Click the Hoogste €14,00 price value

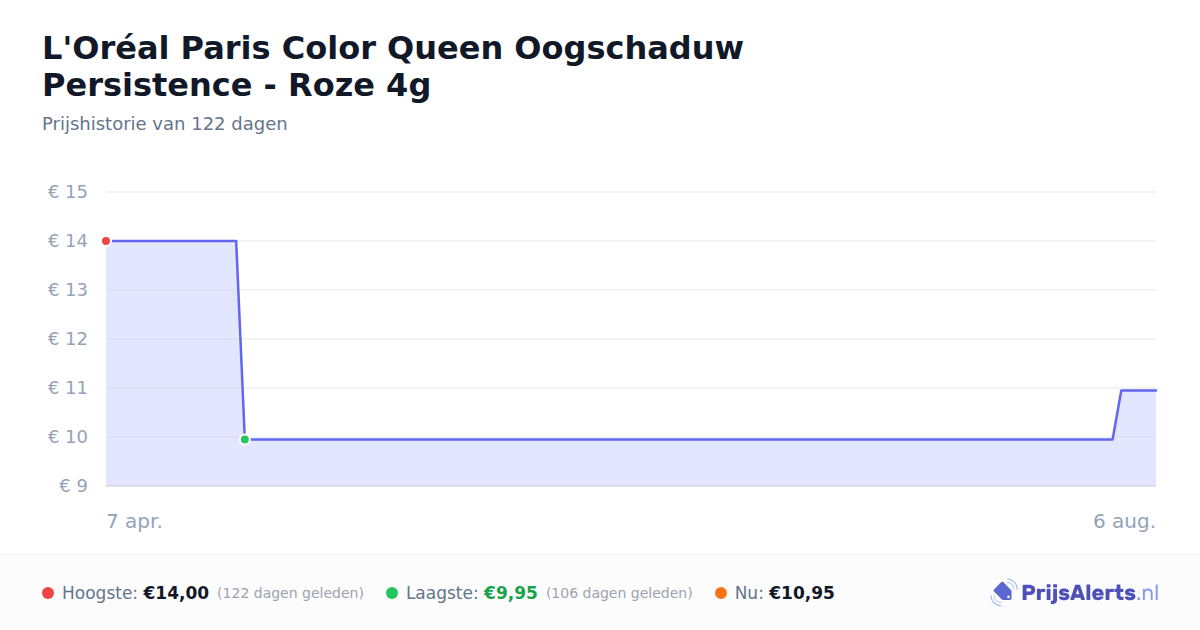pos(176,593)
